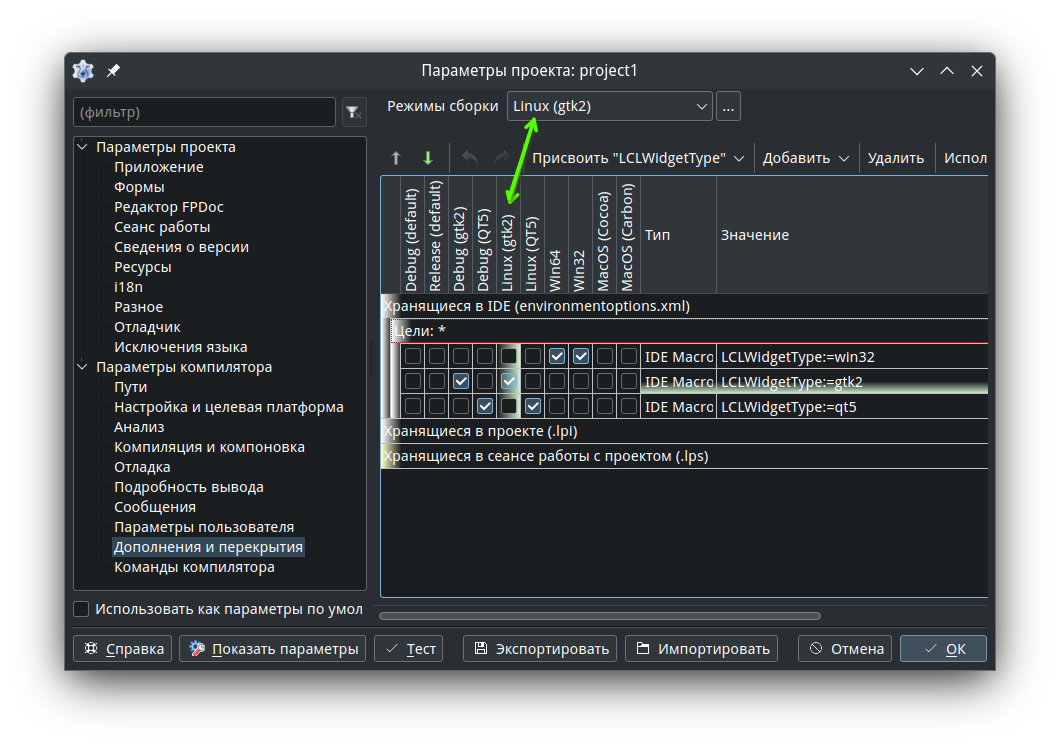Select 'Пути' in the options tree

(130, 387)
